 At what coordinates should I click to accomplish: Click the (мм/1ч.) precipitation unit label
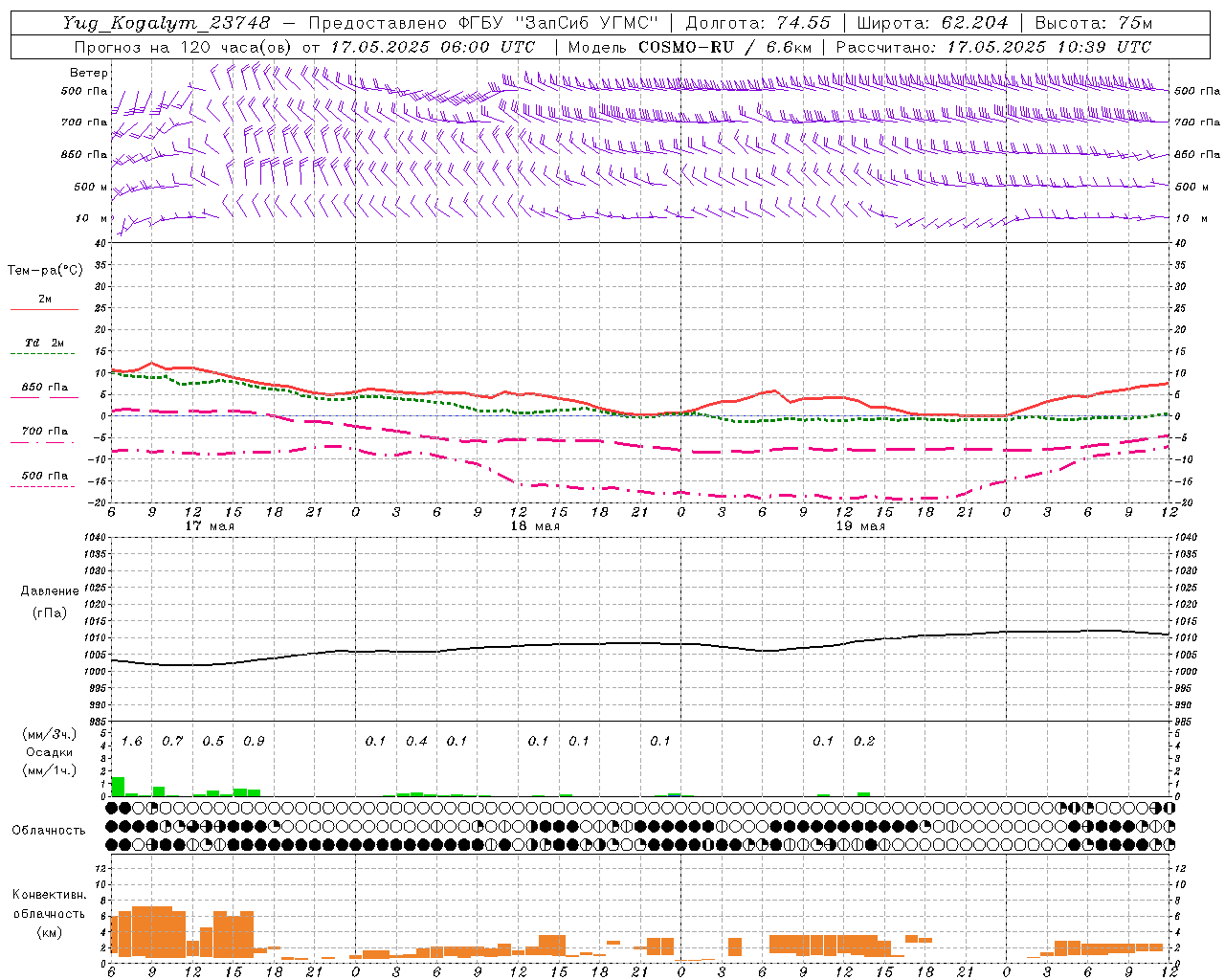pyautogui.click(x=50, y=771)
